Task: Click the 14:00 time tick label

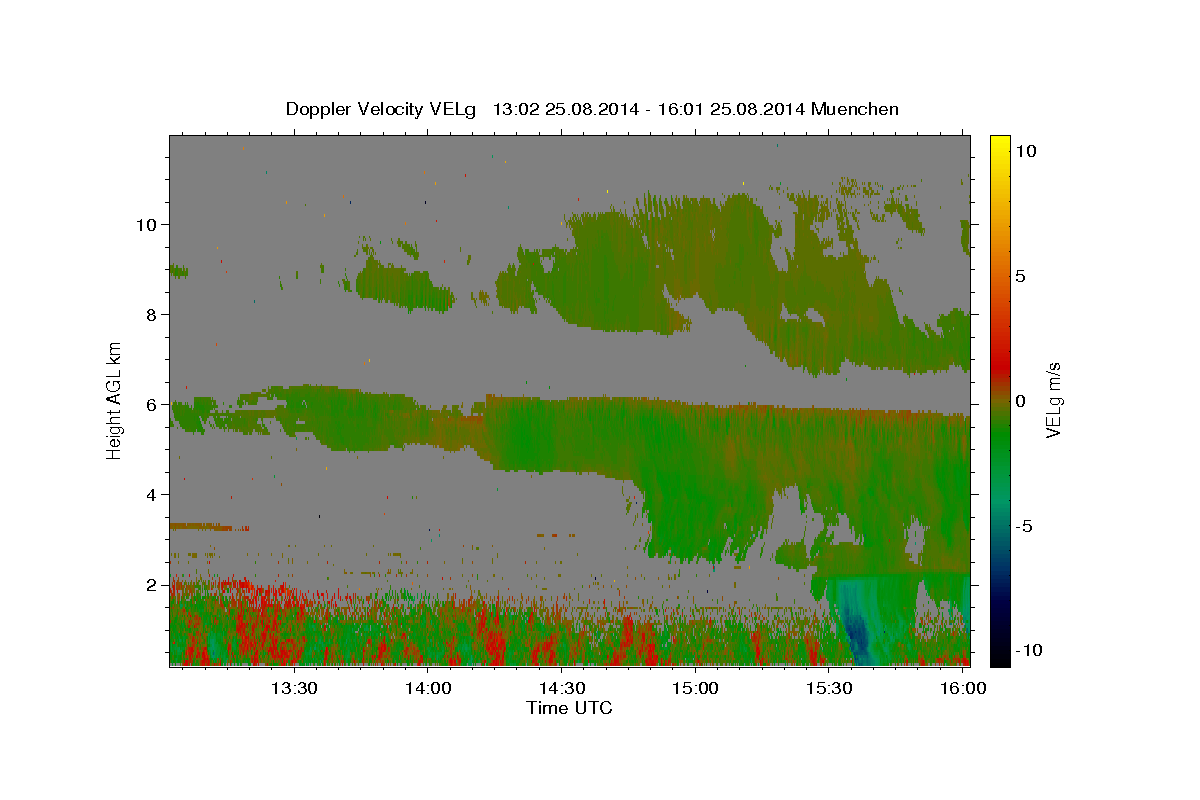Action: (428, 688)
